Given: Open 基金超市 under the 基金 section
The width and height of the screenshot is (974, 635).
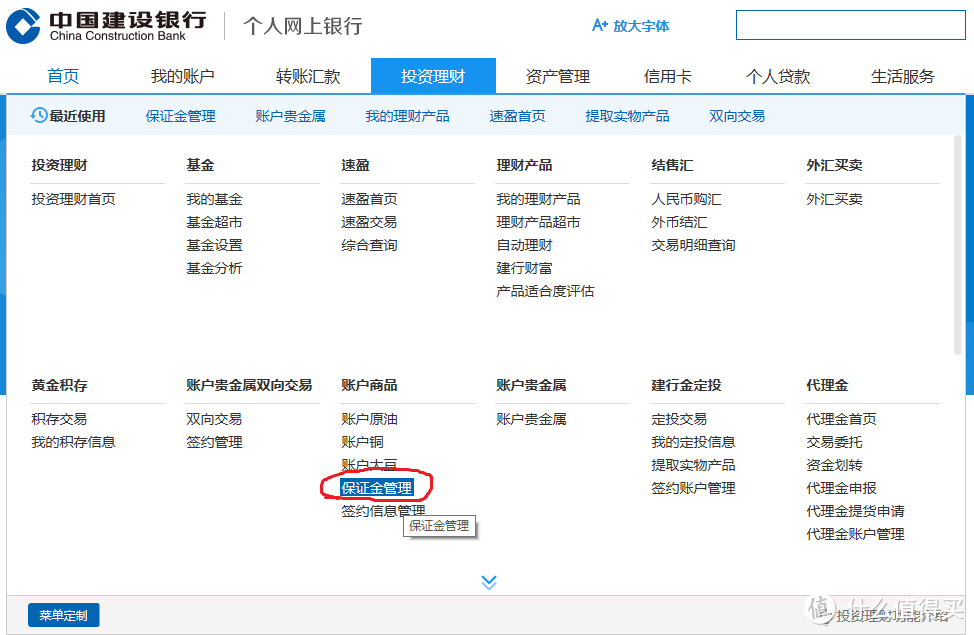Looking at the screenshot, I should 214,222.
